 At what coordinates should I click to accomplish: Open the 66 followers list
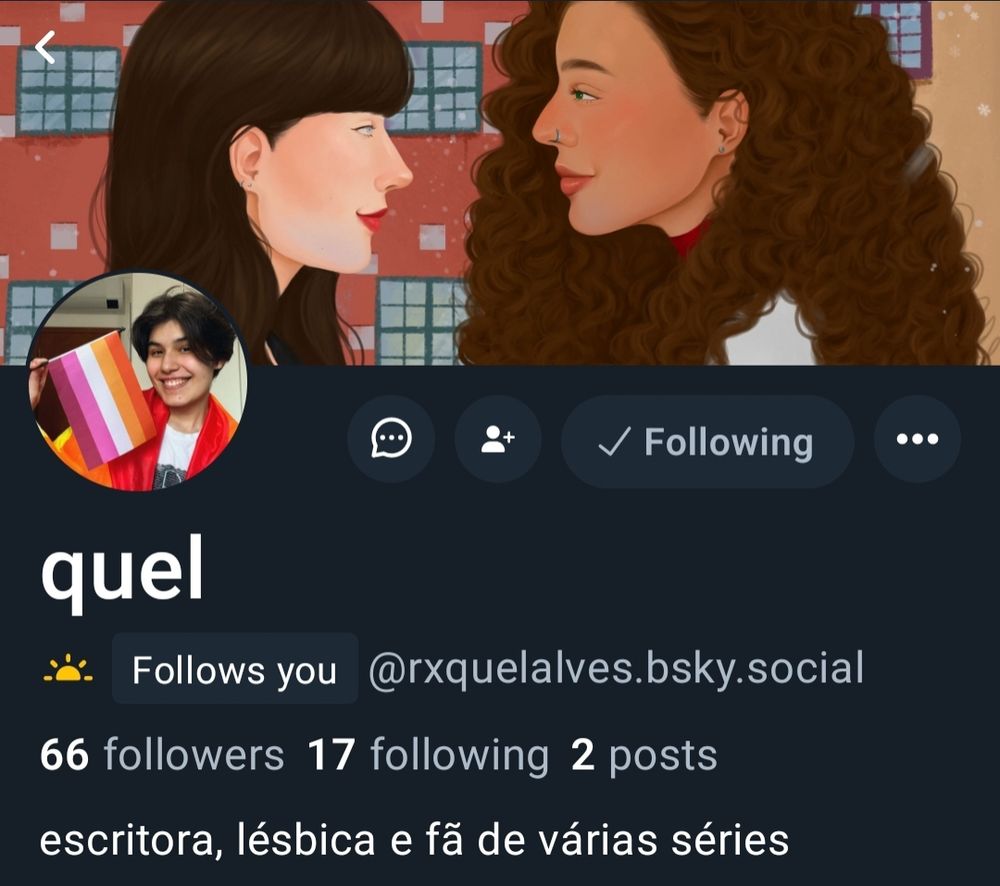pyautogui.click(x=162, y=755)
